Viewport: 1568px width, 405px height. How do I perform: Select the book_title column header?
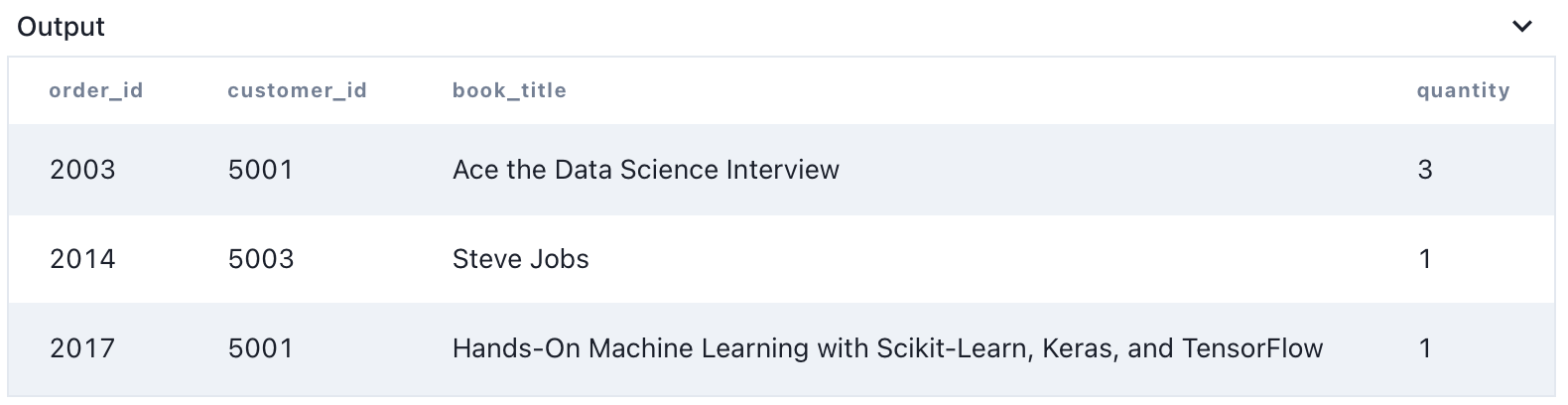509,90
